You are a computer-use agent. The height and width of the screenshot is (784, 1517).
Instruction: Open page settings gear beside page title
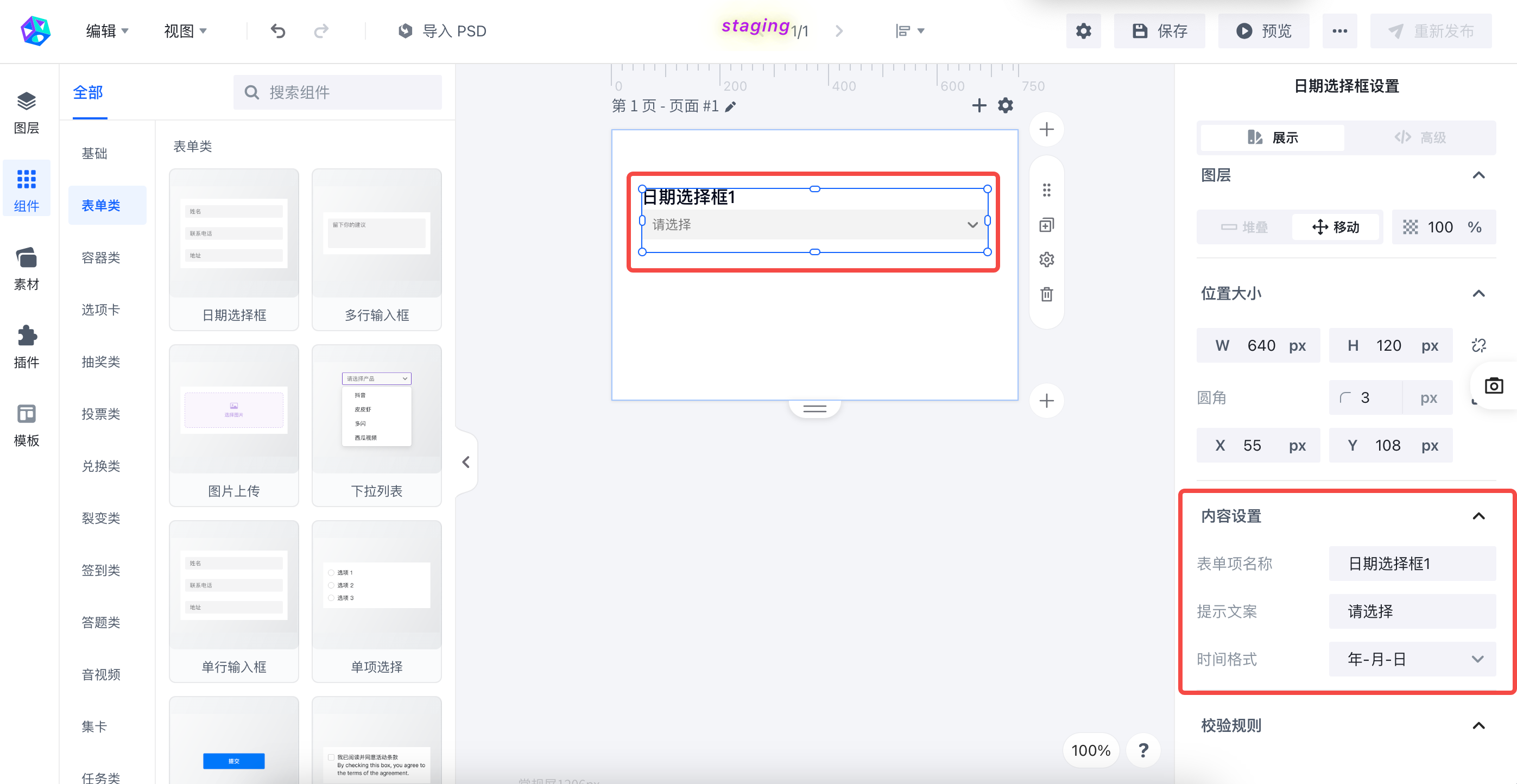coord(1005,105)
